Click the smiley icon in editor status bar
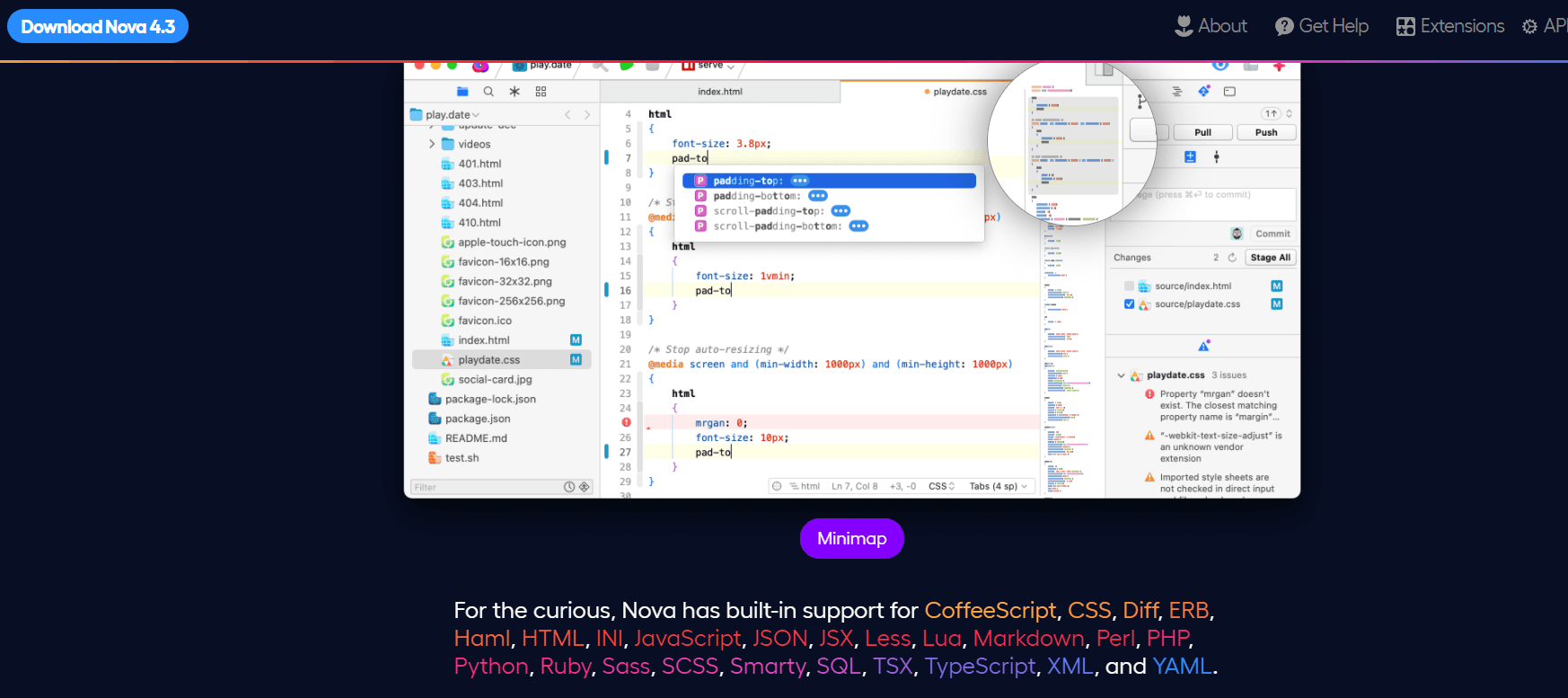 tap(778, 486)
